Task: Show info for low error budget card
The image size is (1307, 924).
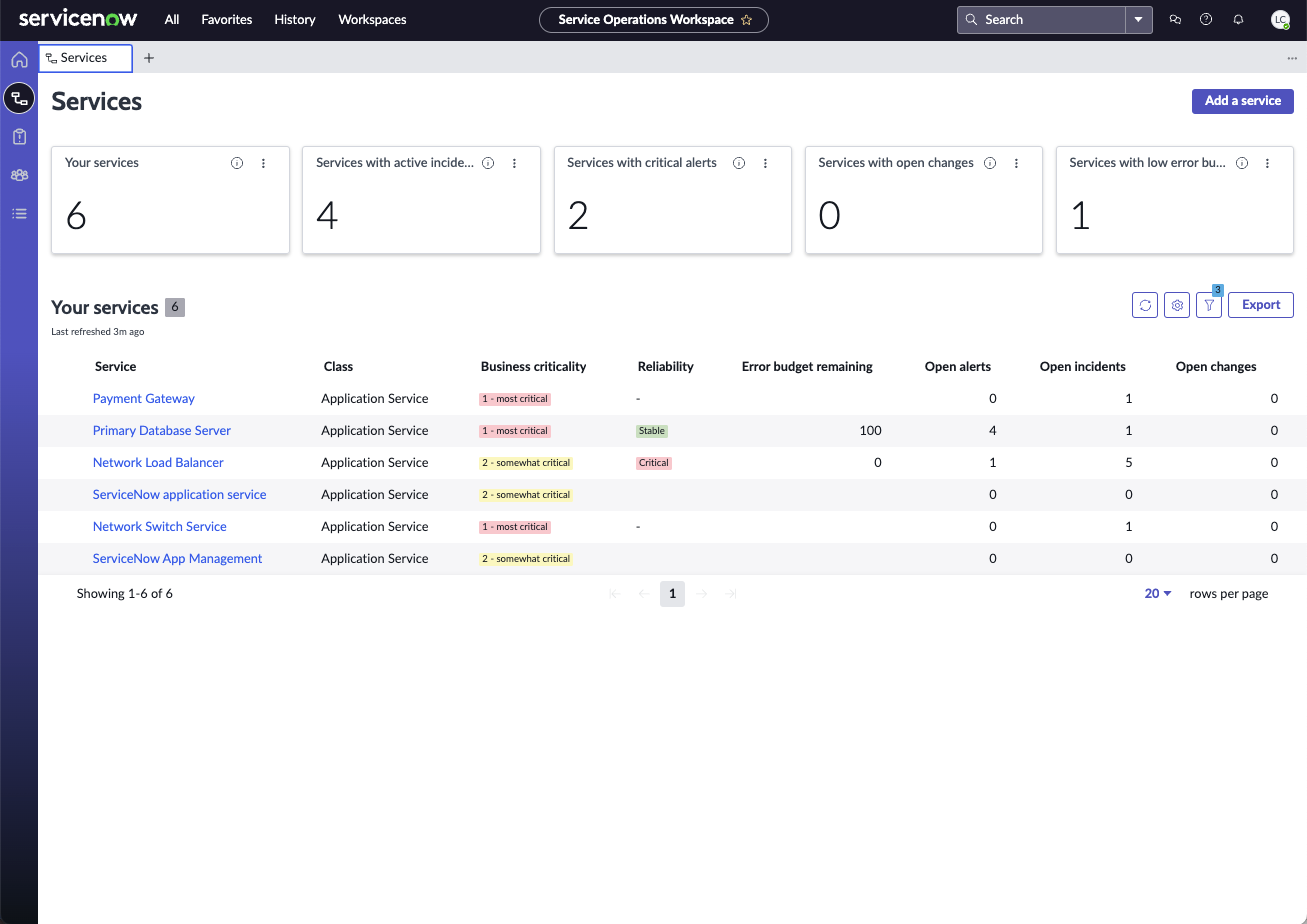Action: coord(1241,163)
